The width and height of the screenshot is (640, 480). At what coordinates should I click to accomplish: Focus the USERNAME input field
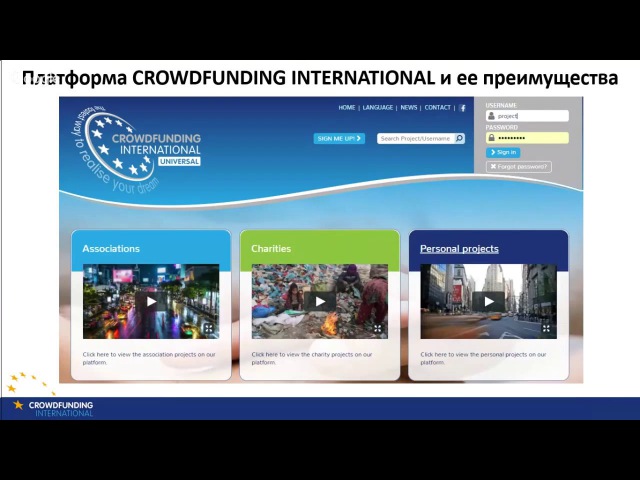click(x=527, y=116)
